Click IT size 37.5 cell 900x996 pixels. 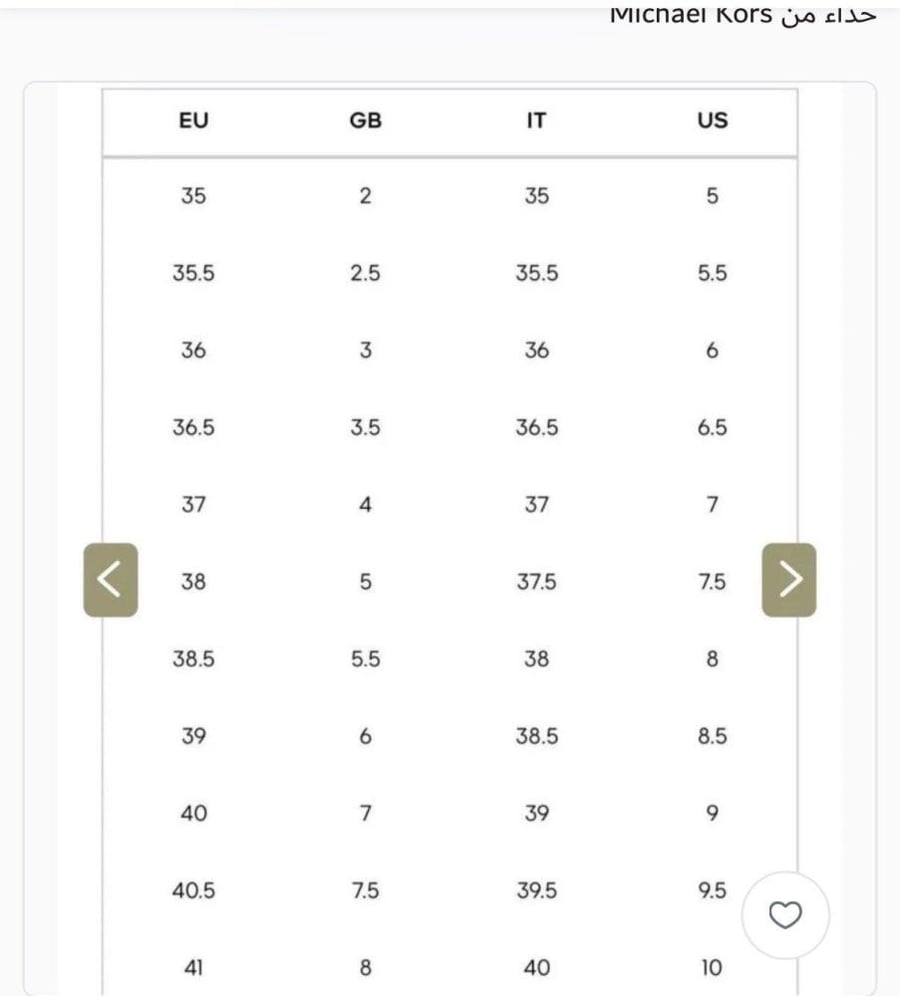pyautogui.click(x=536, y=582)
